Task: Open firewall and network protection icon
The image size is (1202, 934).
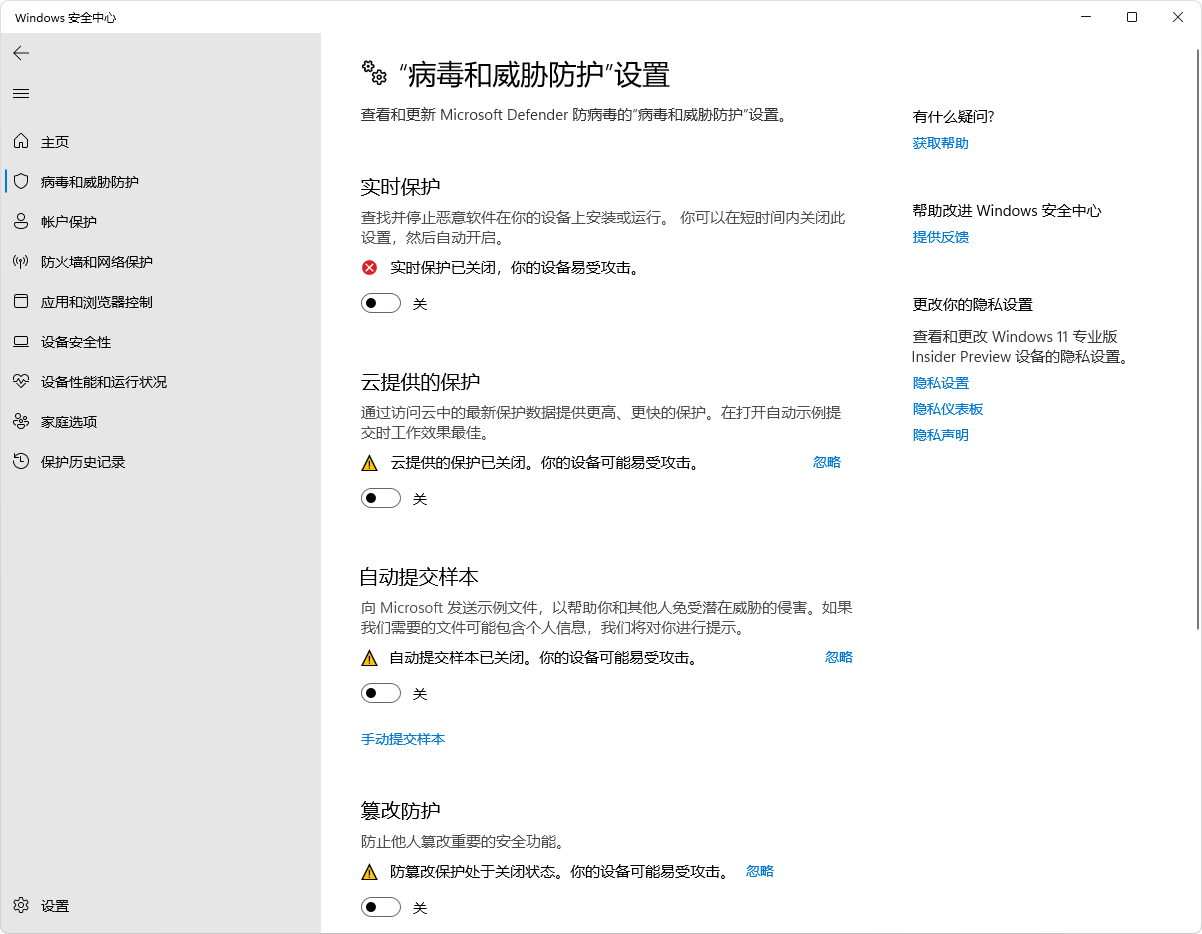Action: pos(21,262)
